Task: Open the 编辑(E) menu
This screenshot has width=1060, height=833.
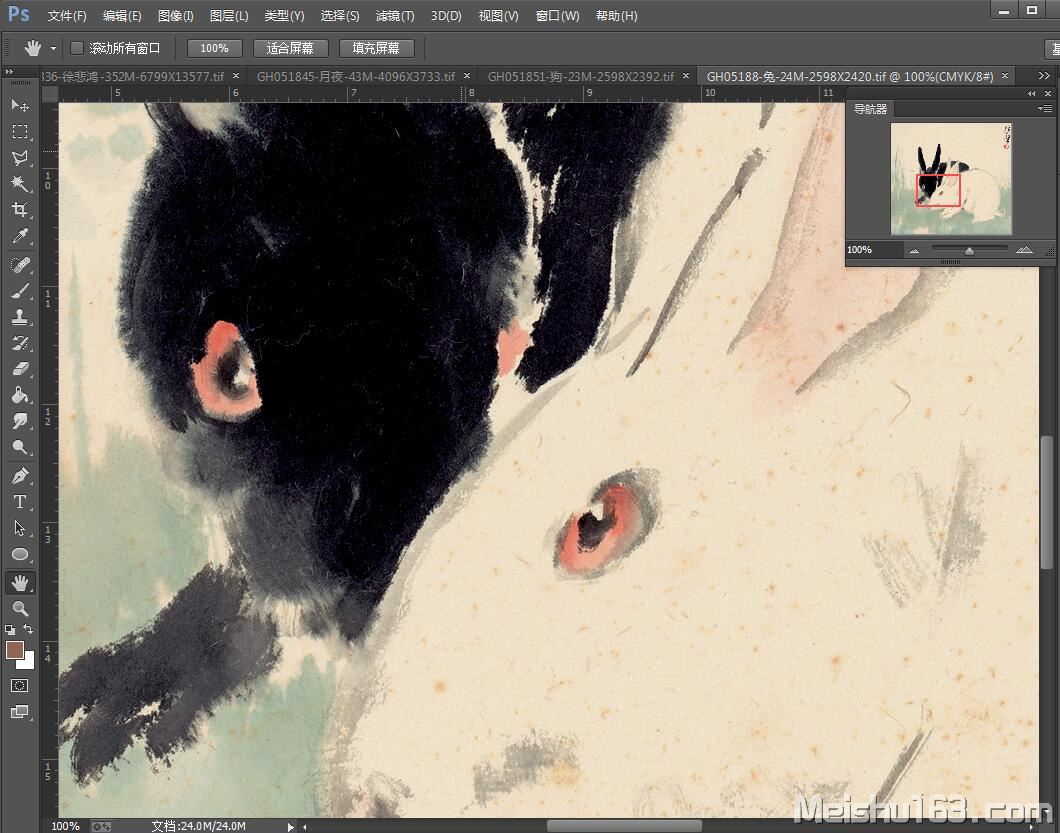Action: [x=122, y=16]
